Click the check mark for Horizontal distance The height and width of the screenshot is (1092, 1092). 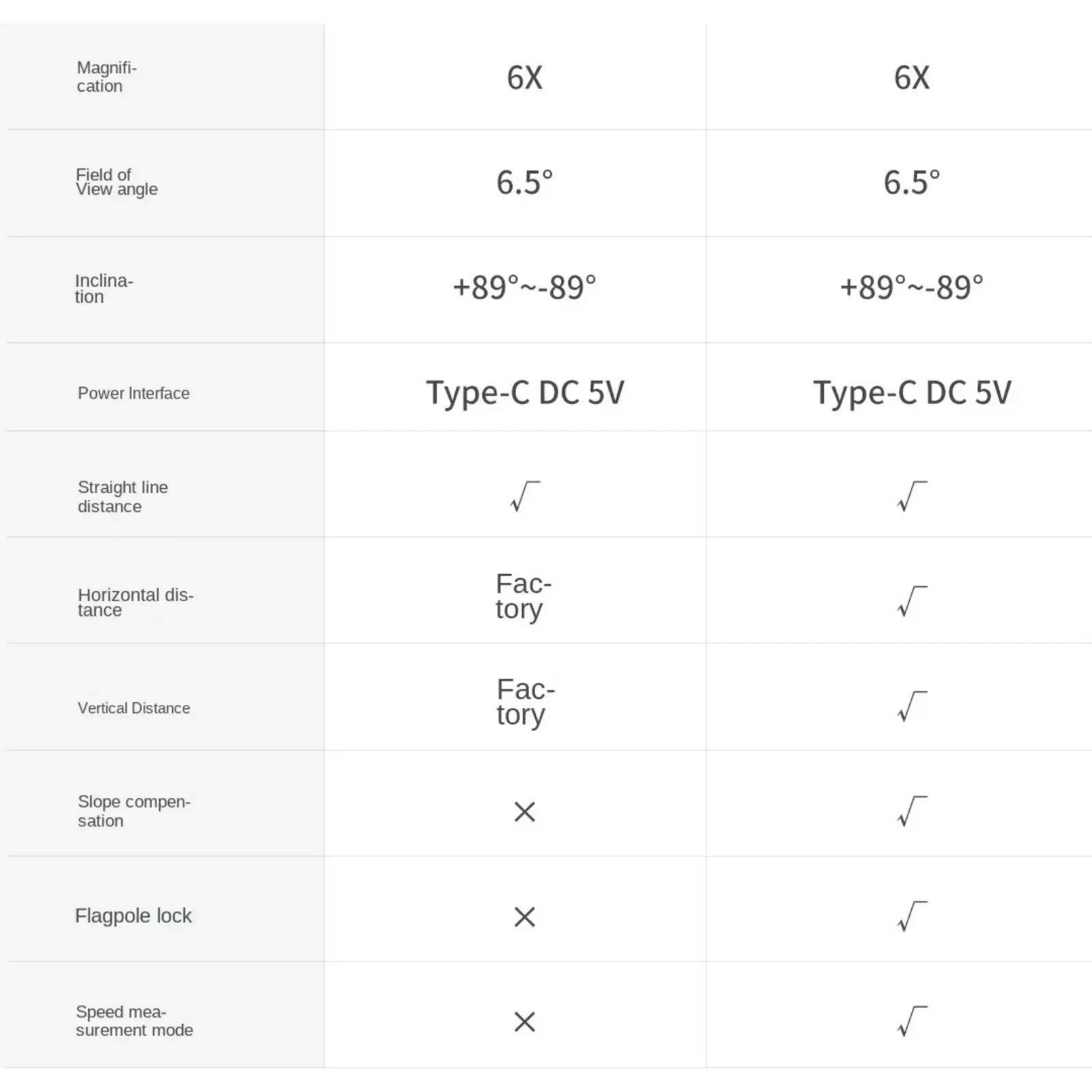[912, 601]
